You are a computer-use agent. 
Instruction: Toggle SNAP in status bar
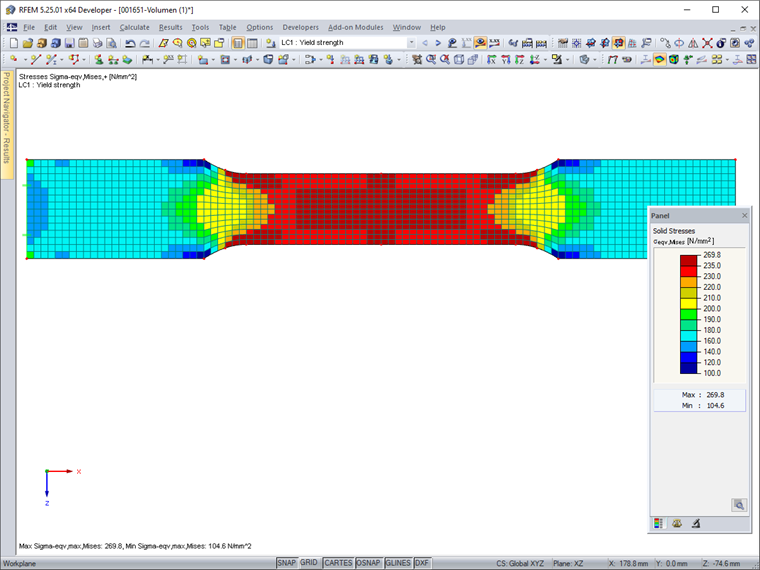point(286,563)
